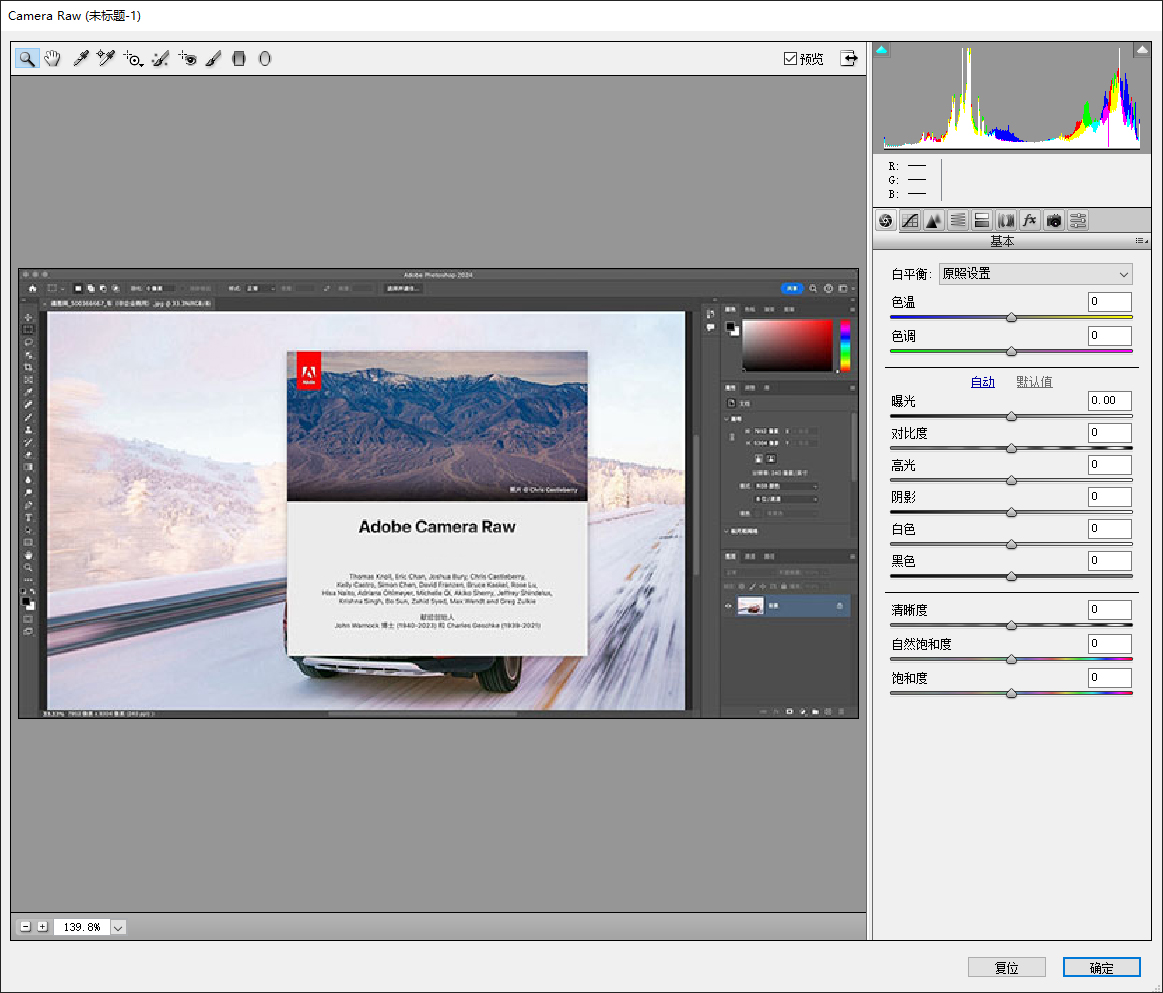
Task: Open the Detail sharpening panel
Action: [x=934, y=220]
